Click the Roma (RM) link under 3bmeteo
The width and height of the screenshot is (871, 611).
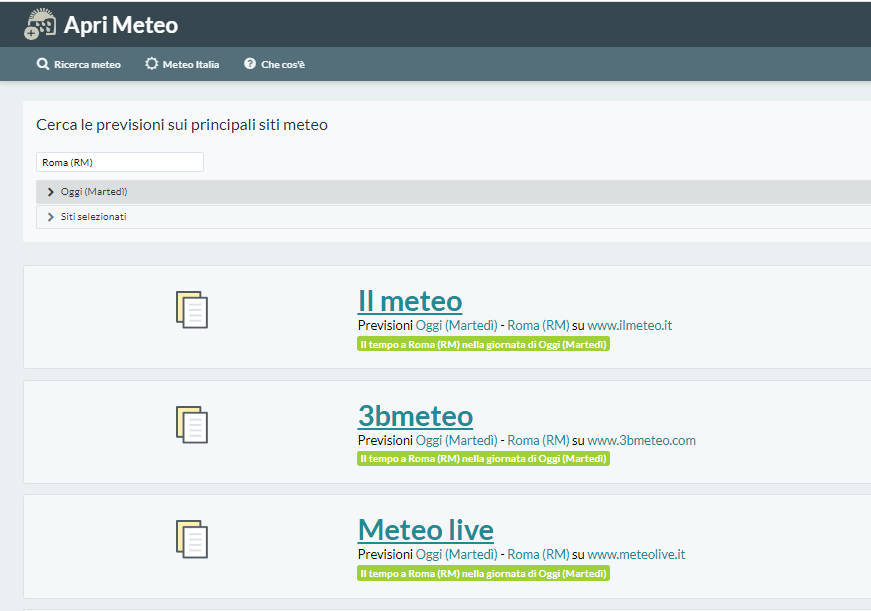(x=538, y=440)
